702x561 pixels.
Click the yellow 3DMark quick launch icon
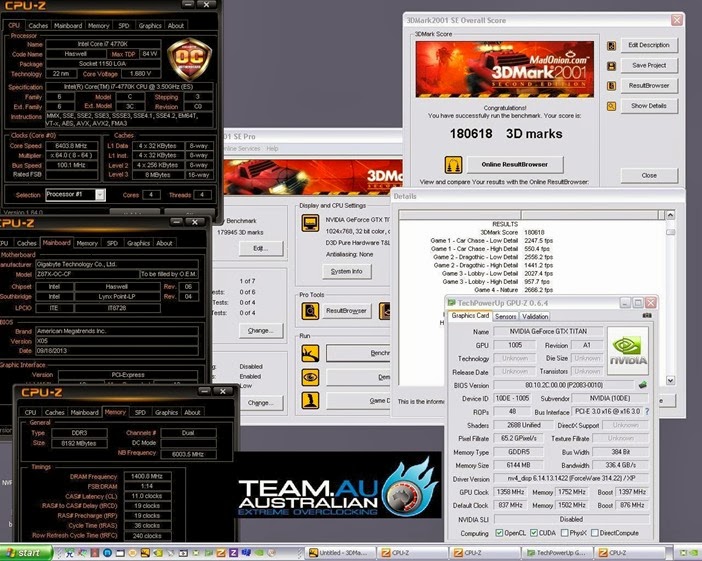click(x=145, y=553)
